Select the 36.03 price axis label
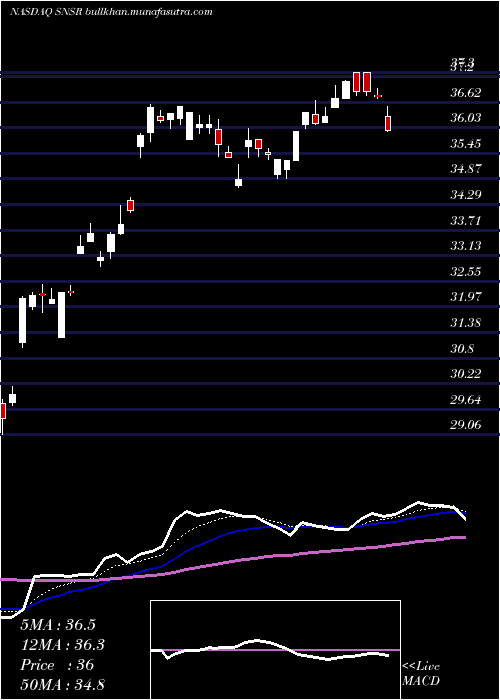 [466, 118]
